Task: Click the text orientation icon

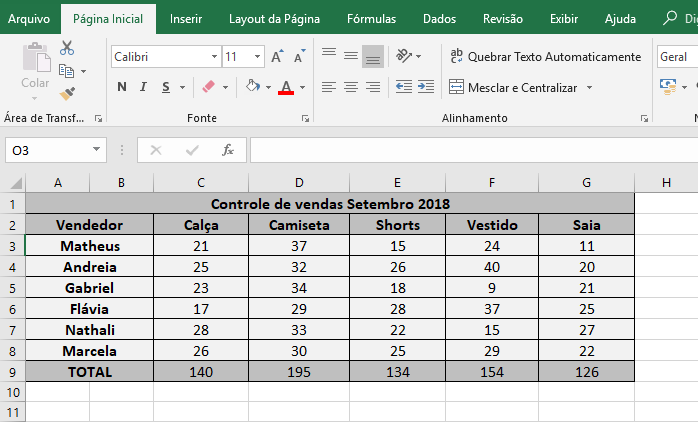Action: point(404,56)
